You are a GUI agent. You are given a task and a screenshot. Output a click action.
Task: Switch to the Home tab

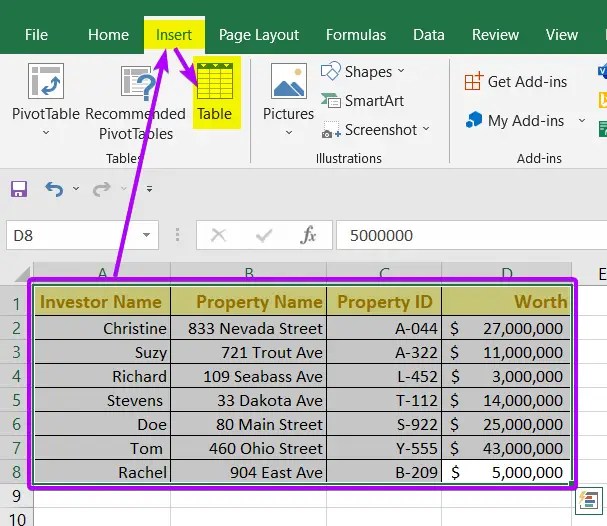(108, 35)
